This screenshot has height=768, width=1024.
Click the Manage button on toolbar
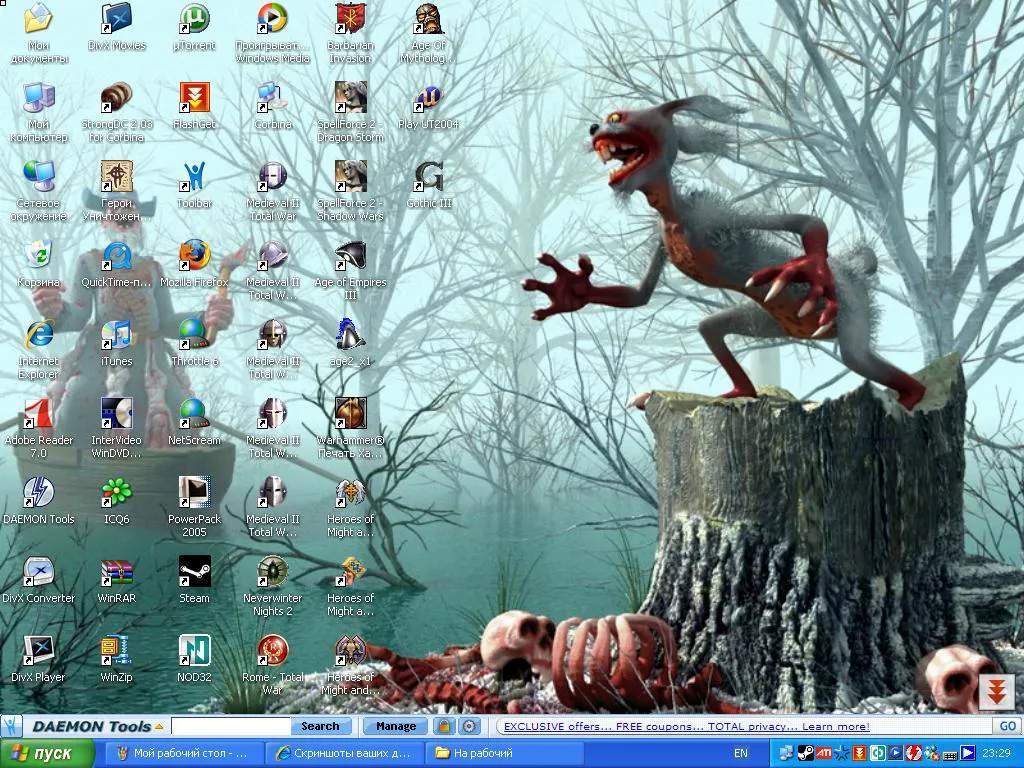click(396, 726)
